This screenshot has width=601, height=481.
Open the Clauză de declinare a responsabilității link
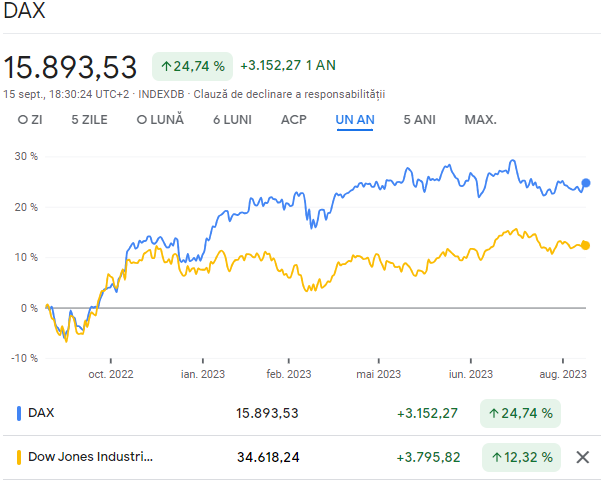pos(289,94)
